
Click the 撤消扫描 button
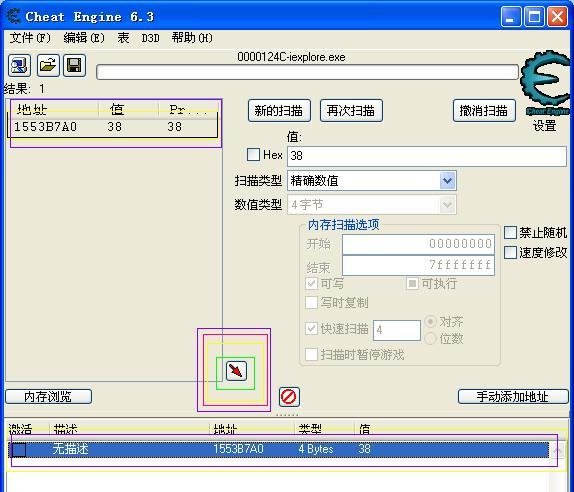coord(484,111)
